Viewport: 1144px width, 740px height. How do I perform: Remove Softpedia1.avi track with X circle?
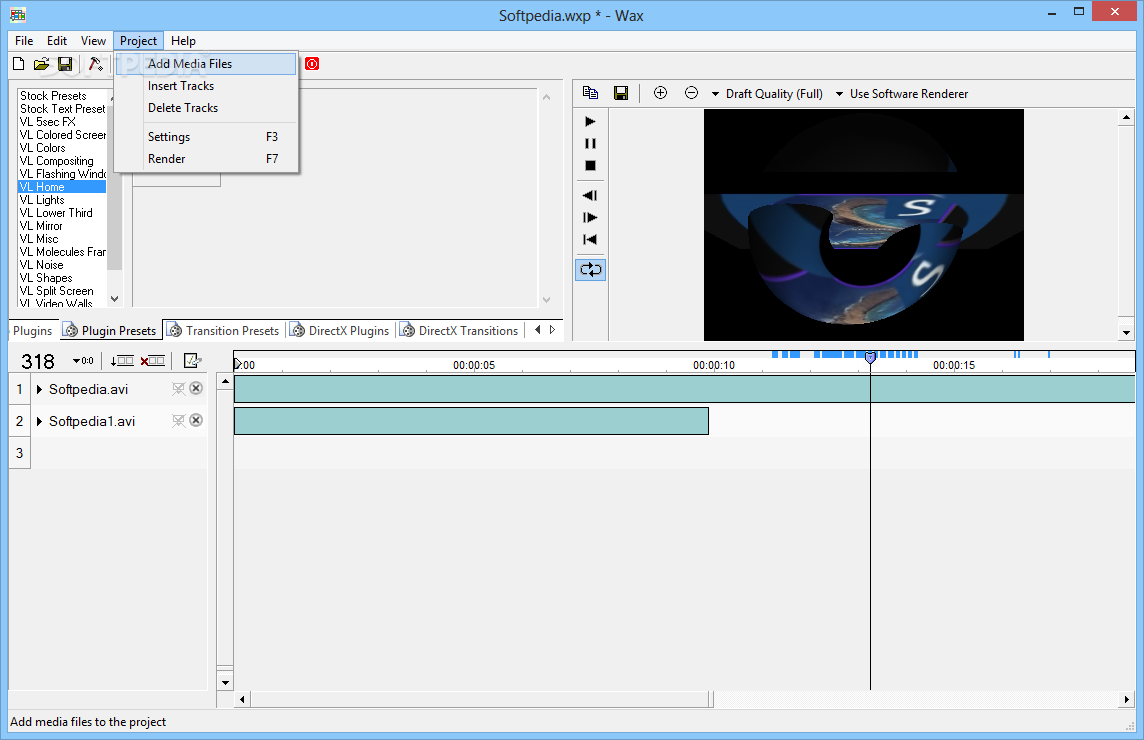196,420
